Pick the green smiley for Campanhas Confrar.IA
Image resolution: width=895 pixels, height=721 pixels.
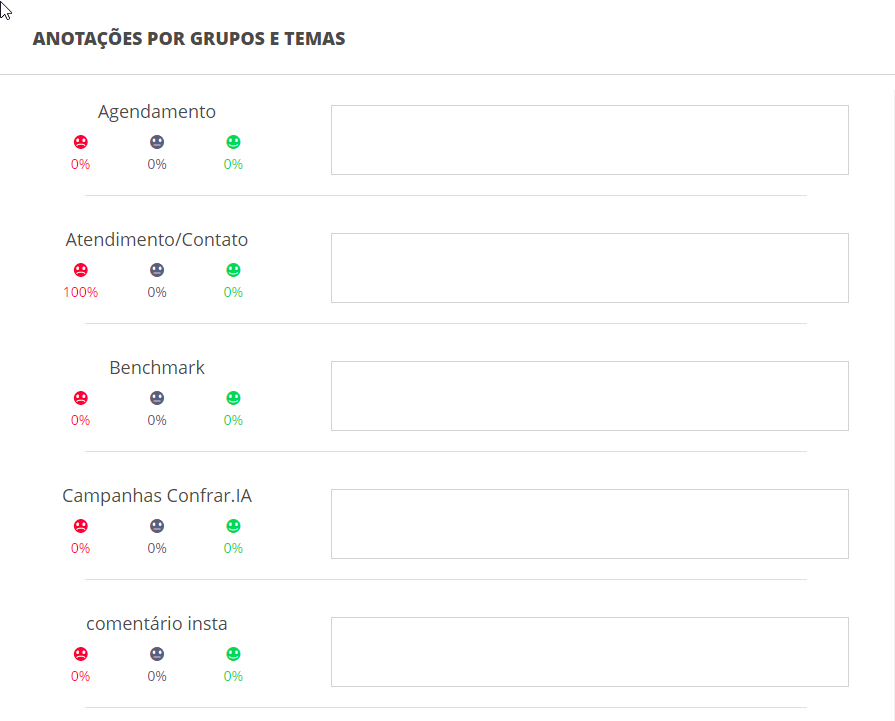[233, 526]
